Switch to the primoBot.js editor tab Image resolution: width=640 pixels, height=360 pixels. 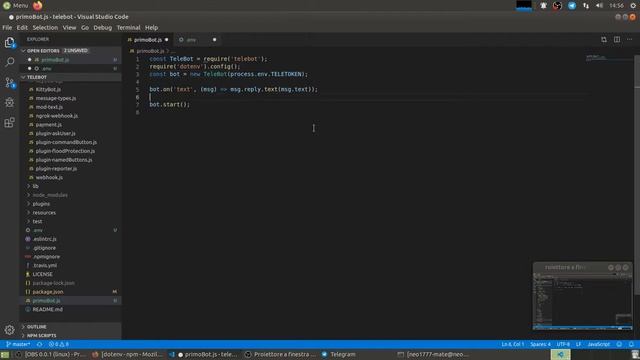[x=148, y=40]
